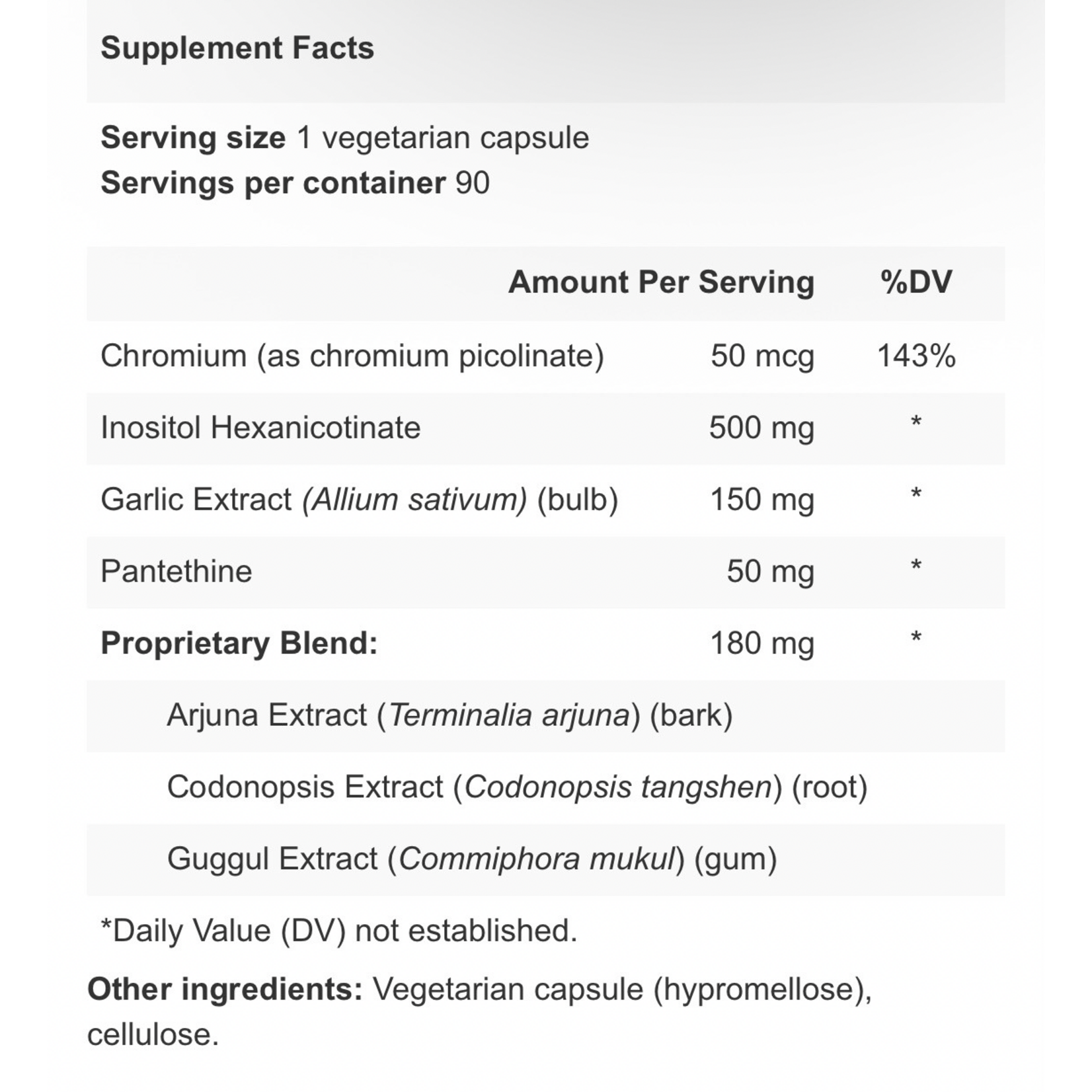Click the Proprietary Blend label

239,643
